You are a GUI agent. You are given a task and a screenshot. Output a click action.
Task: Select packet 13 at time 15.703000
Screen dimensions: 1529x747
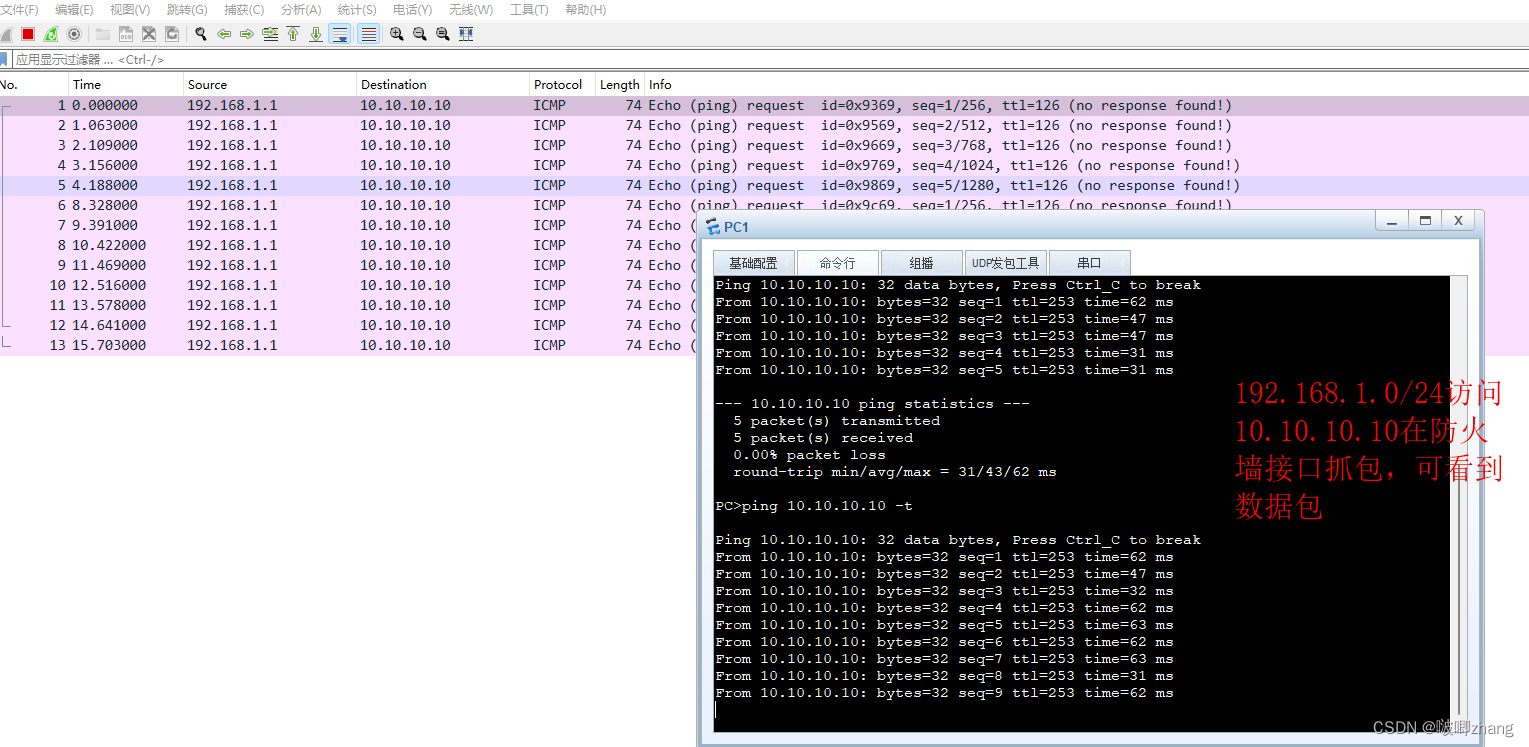point(347,346)
